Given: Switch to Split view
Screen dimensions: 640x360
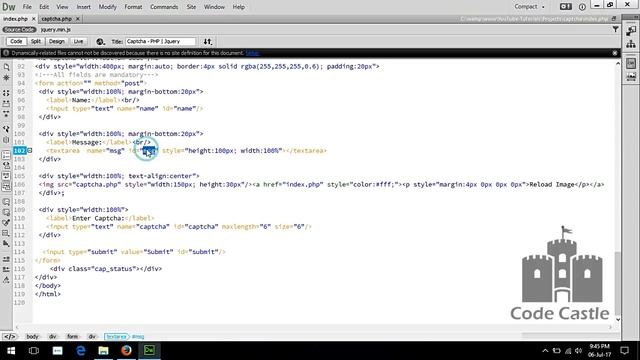Looking at the screenshot, I should point(36,42).
